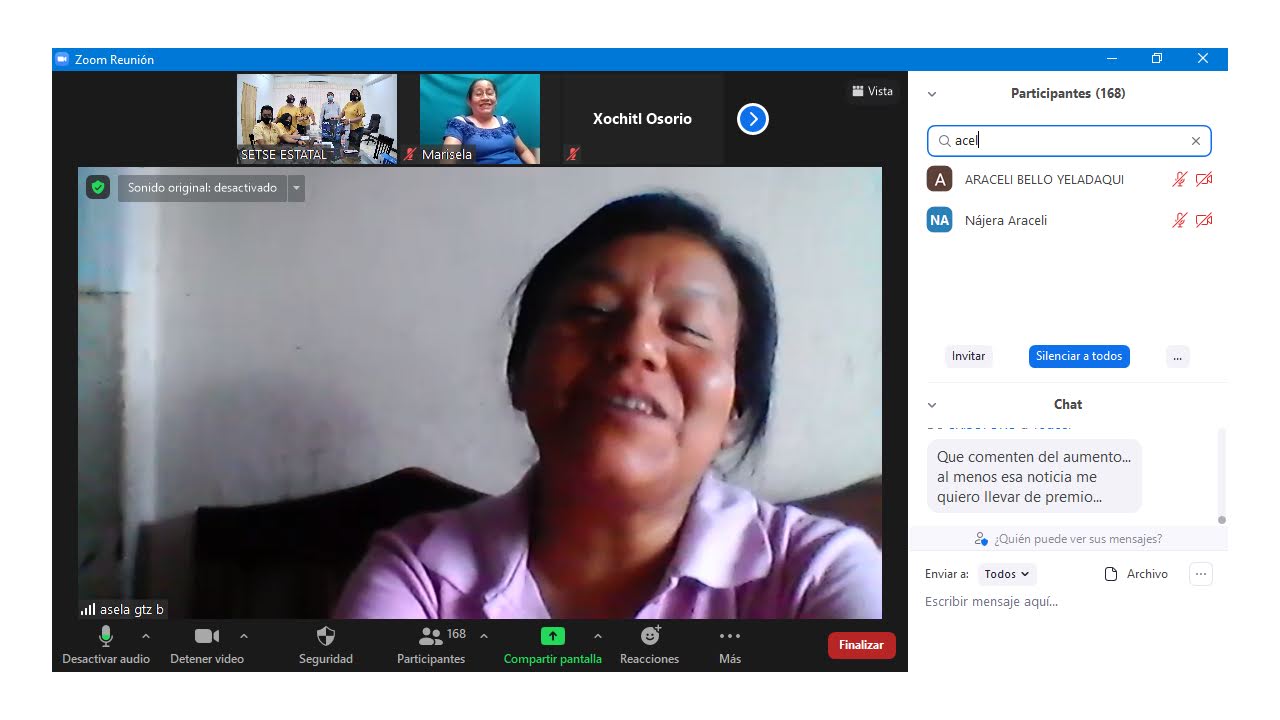
Task: Open the Sonido original dropdown arrow
Action: (x=296, y=188)
